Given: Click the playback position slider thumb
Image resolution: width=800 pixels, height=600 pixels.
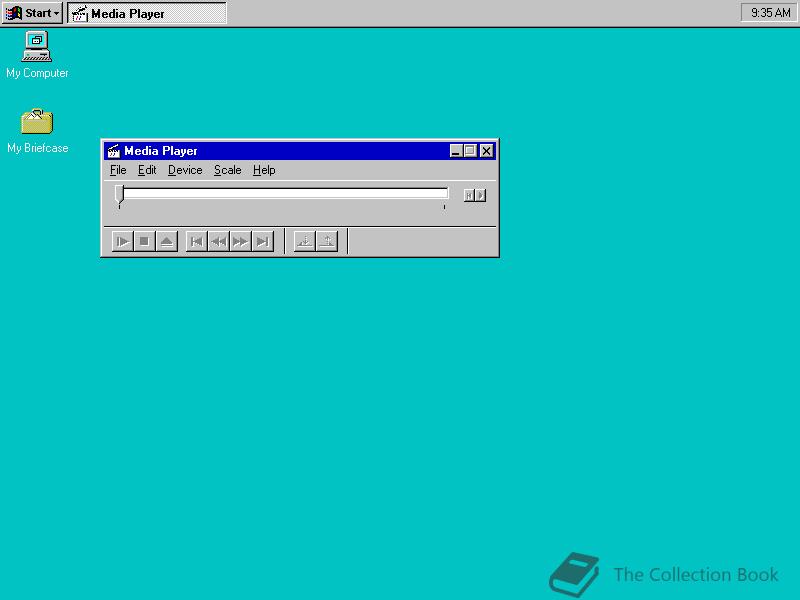Looking at the screenshot, I should point(119,195).
